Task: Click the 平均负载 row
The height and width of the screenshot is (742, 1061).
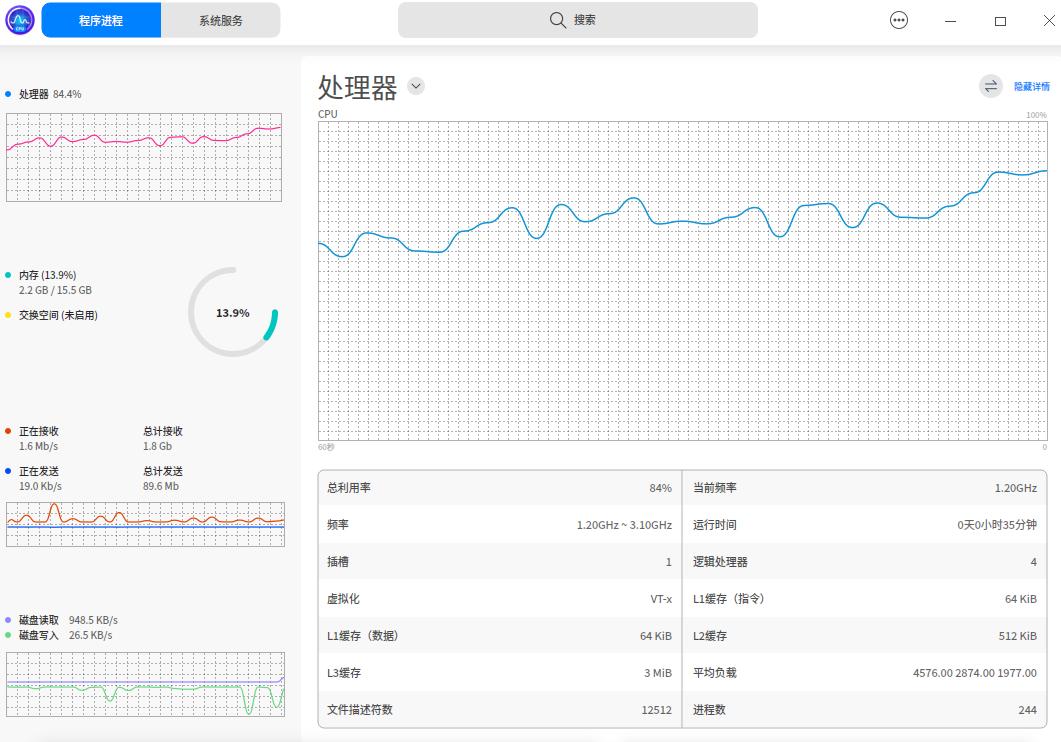Action: [x=864, y=673]
